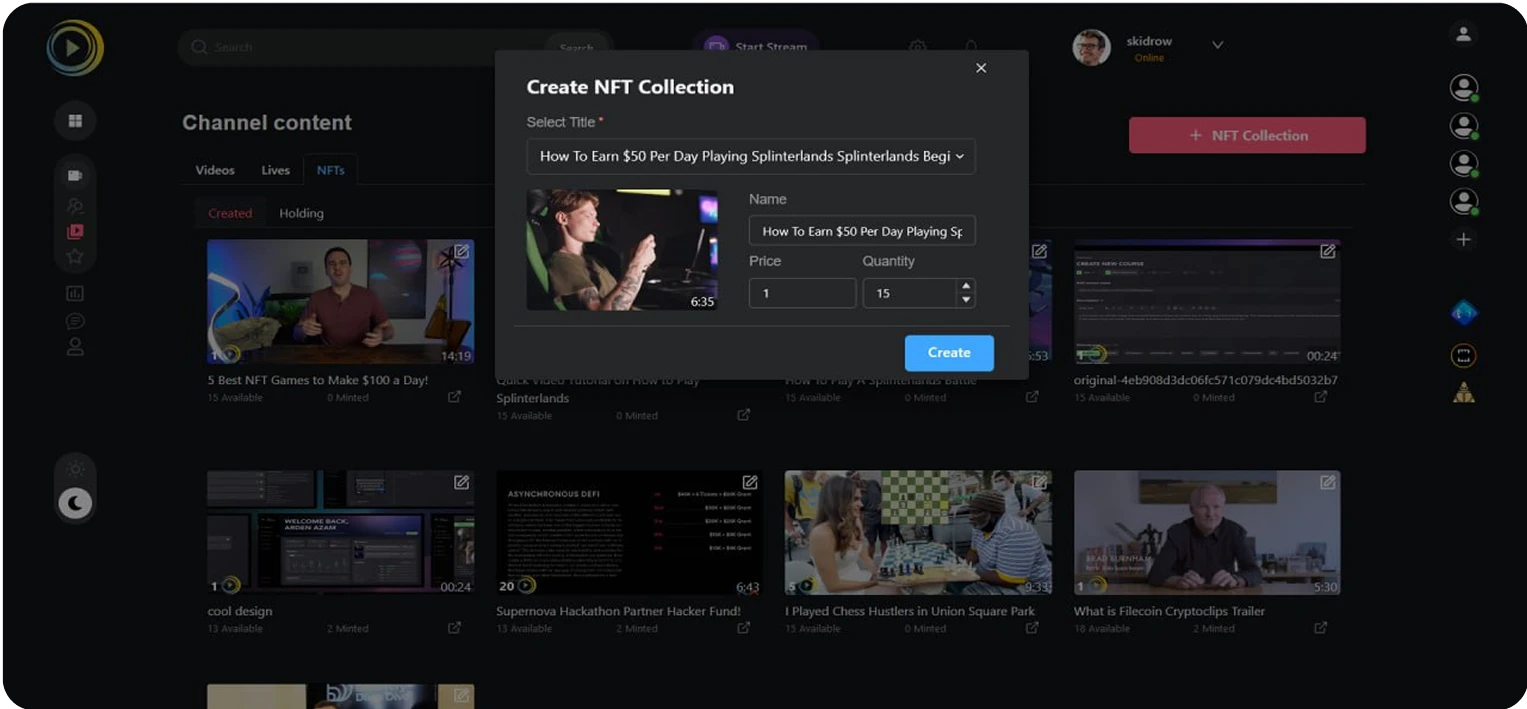The image size is (1527, 709).
Task: Click the Start Stream button
Action: (x=756, y=47)
